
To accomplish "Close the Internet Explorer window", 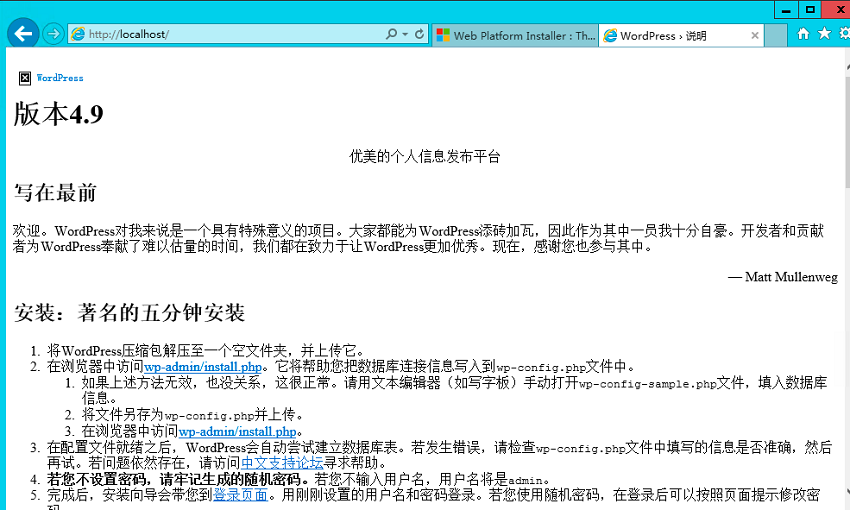I will point(838,10).
